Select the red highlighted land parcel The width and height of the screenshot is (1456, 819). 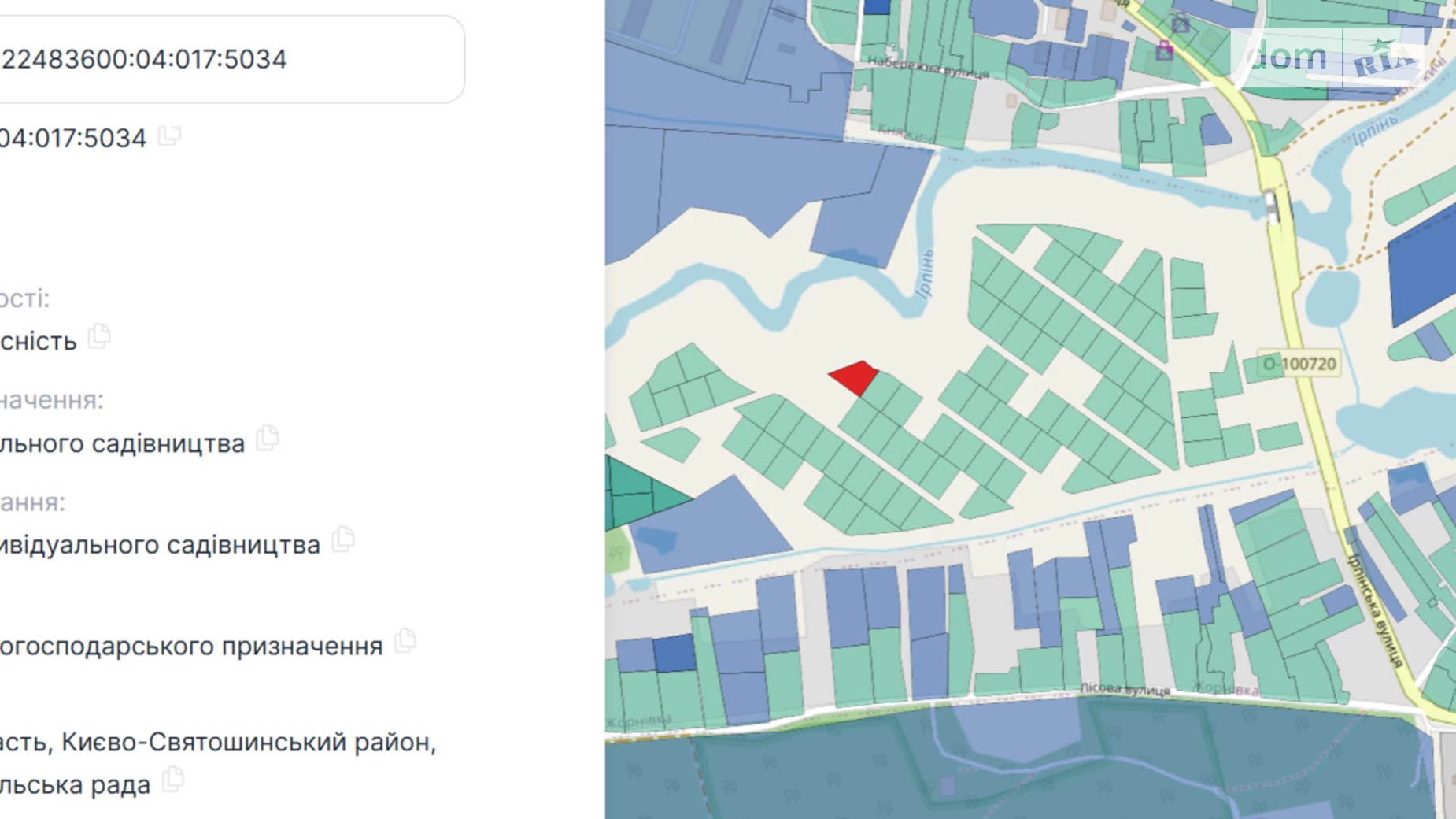pos(855,377)
